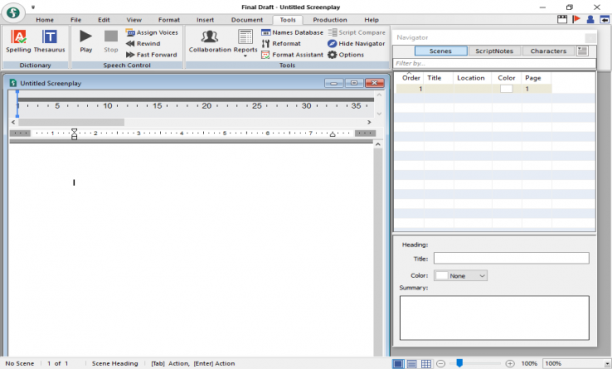
Task: Select the Scenes tab in Navigator
Action: tap(441, 51)
